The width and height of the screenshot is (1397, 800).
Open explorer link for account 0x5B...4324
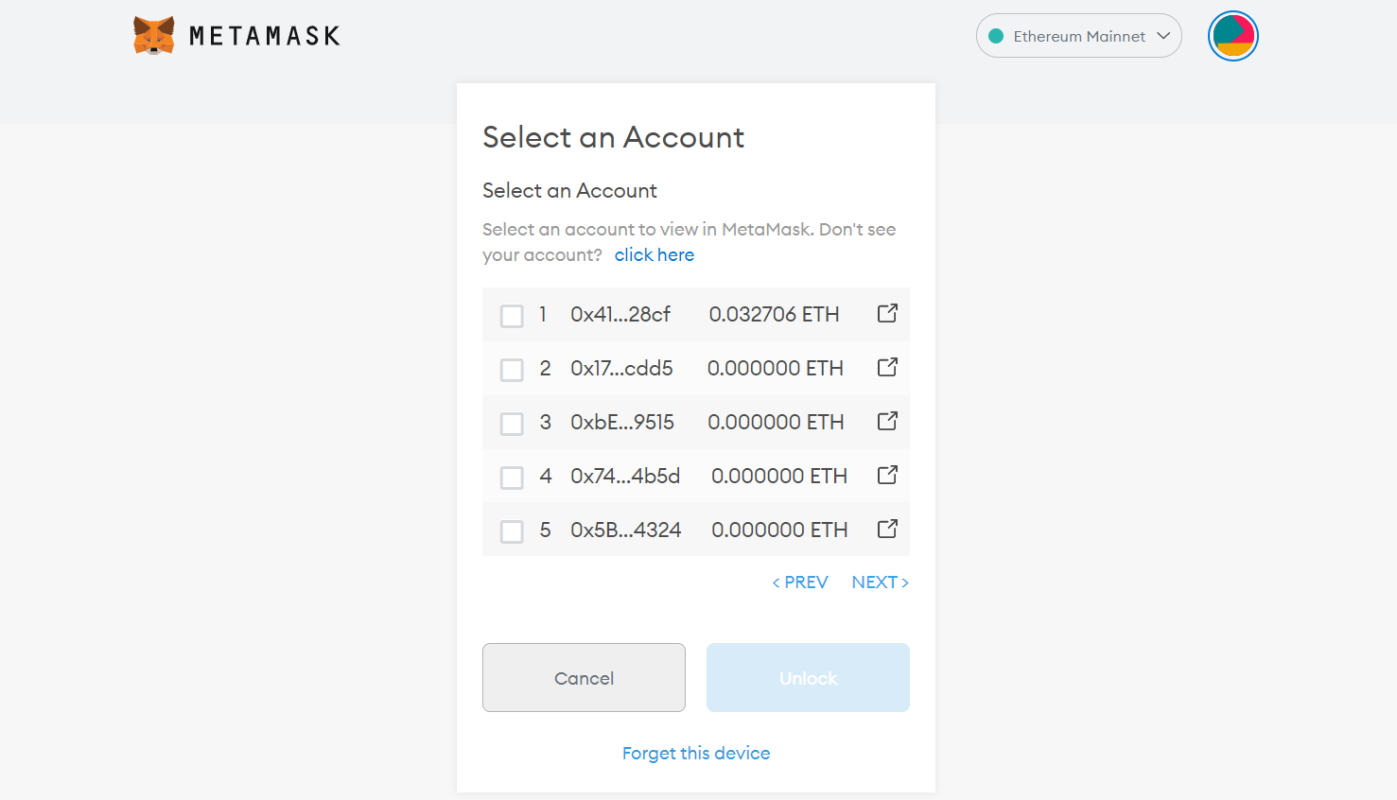pos(887,530)
